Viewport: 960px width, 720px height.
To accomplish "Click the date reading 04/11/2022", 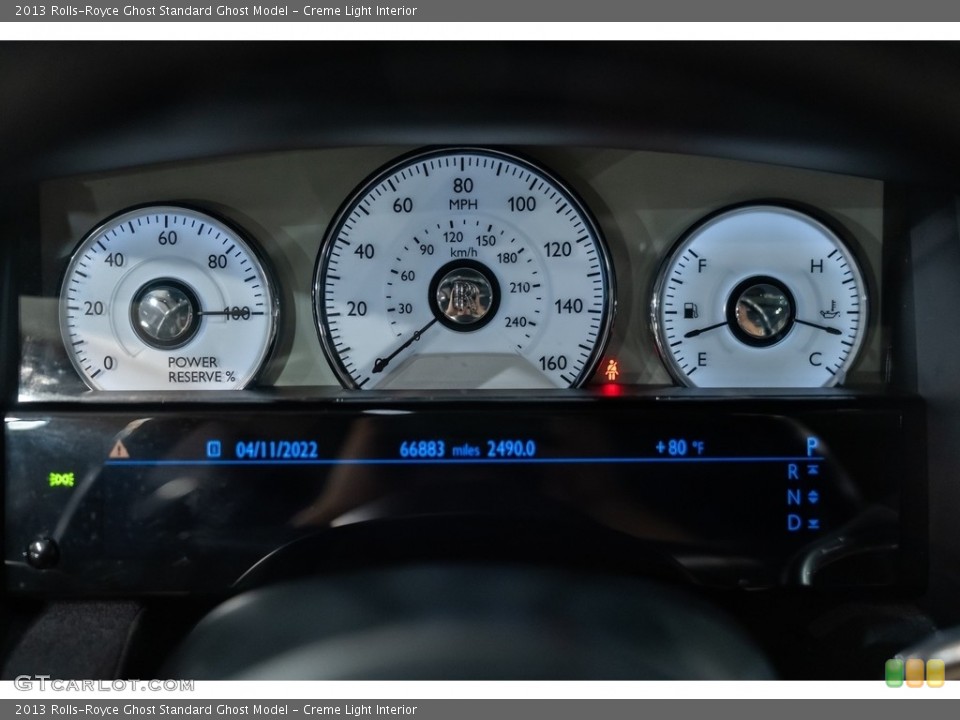I will (x=277, y=450).
